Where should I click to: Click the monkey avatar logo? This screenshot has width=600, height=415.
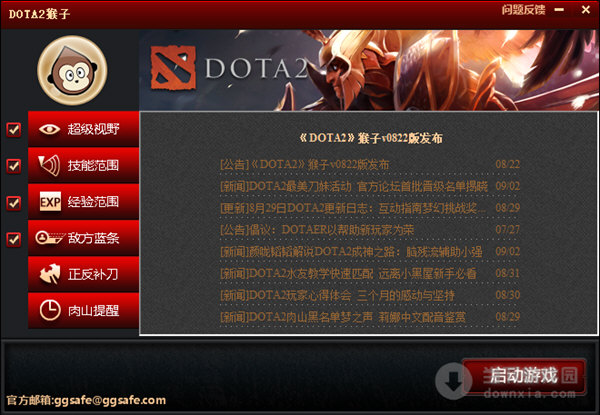(x=72, y=70)
